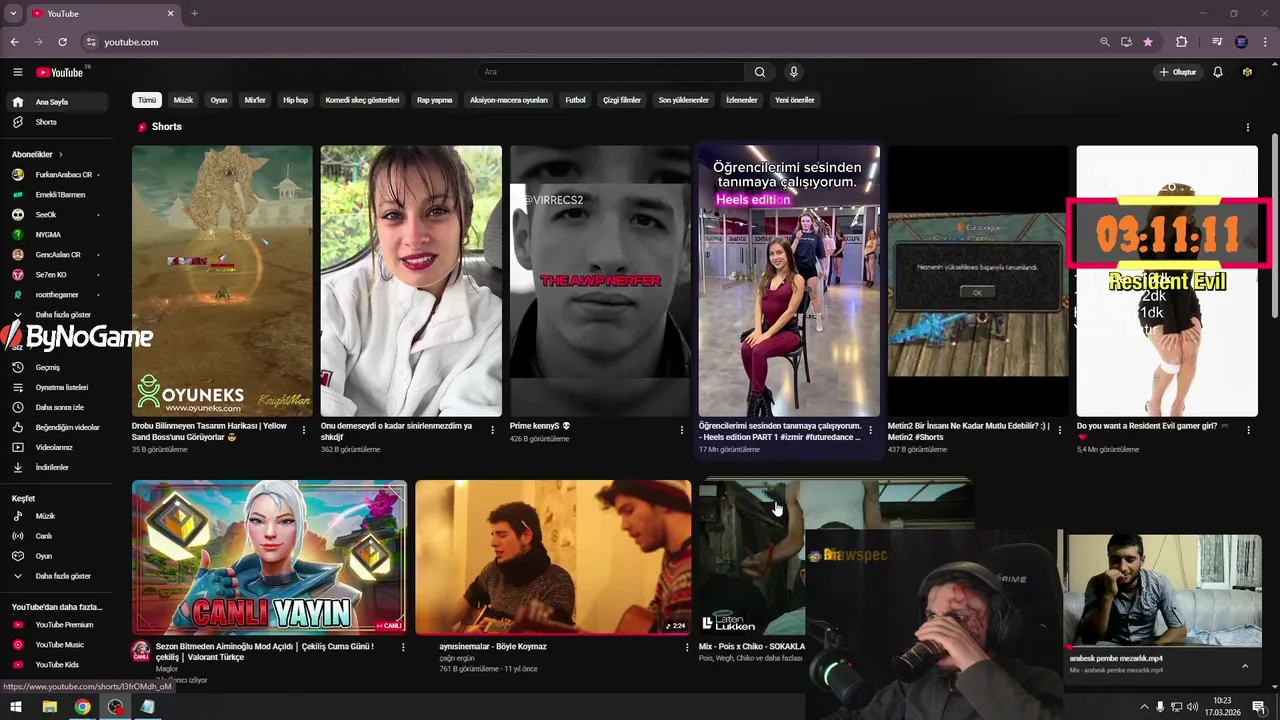The image size is (1280, 720).
Task: Open YouTube Music link in sidebar
Action: click(60, 645)
